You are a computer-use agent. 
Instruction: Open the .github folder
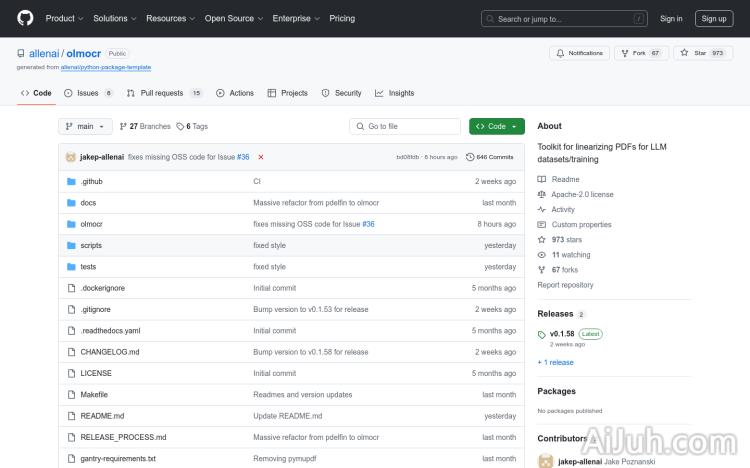[x=91, y=182]
